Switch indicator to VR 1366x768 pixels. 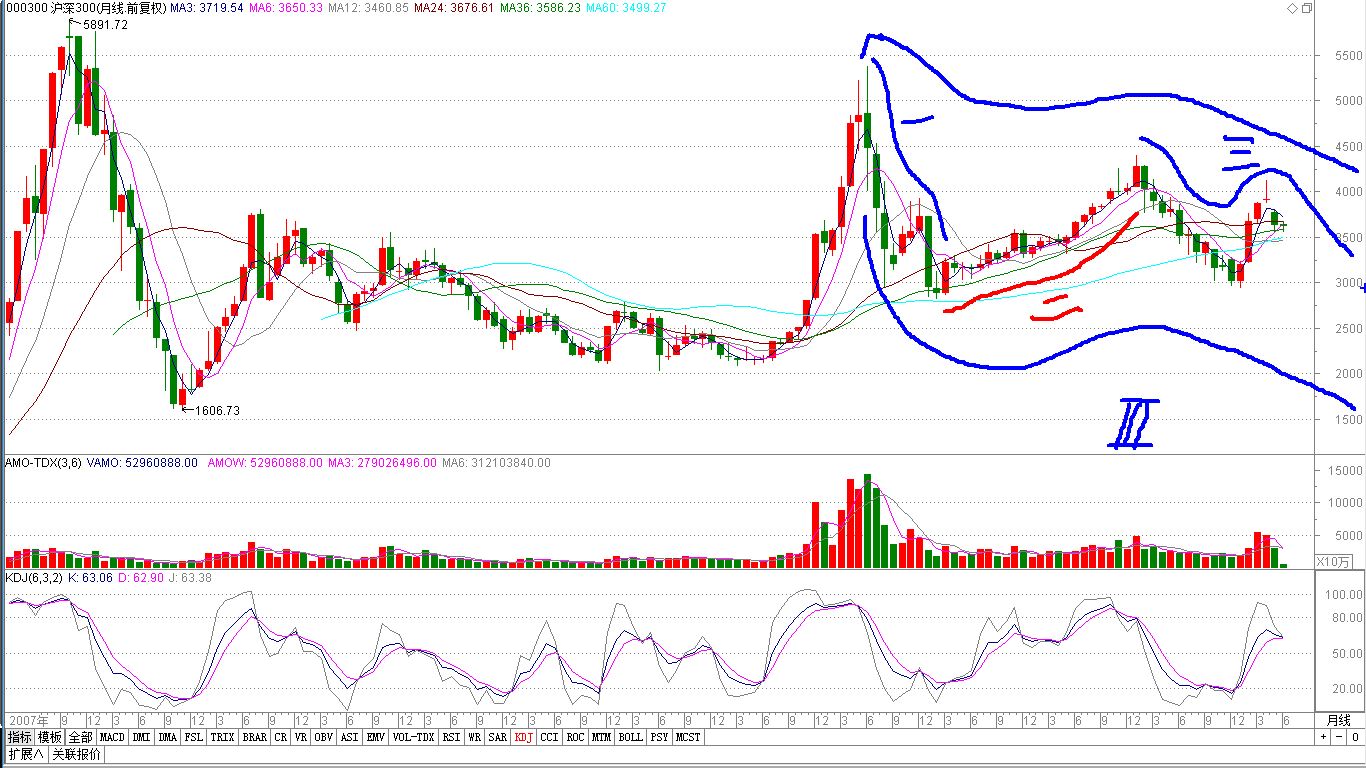pyautogui.click(x=301, y=737)
